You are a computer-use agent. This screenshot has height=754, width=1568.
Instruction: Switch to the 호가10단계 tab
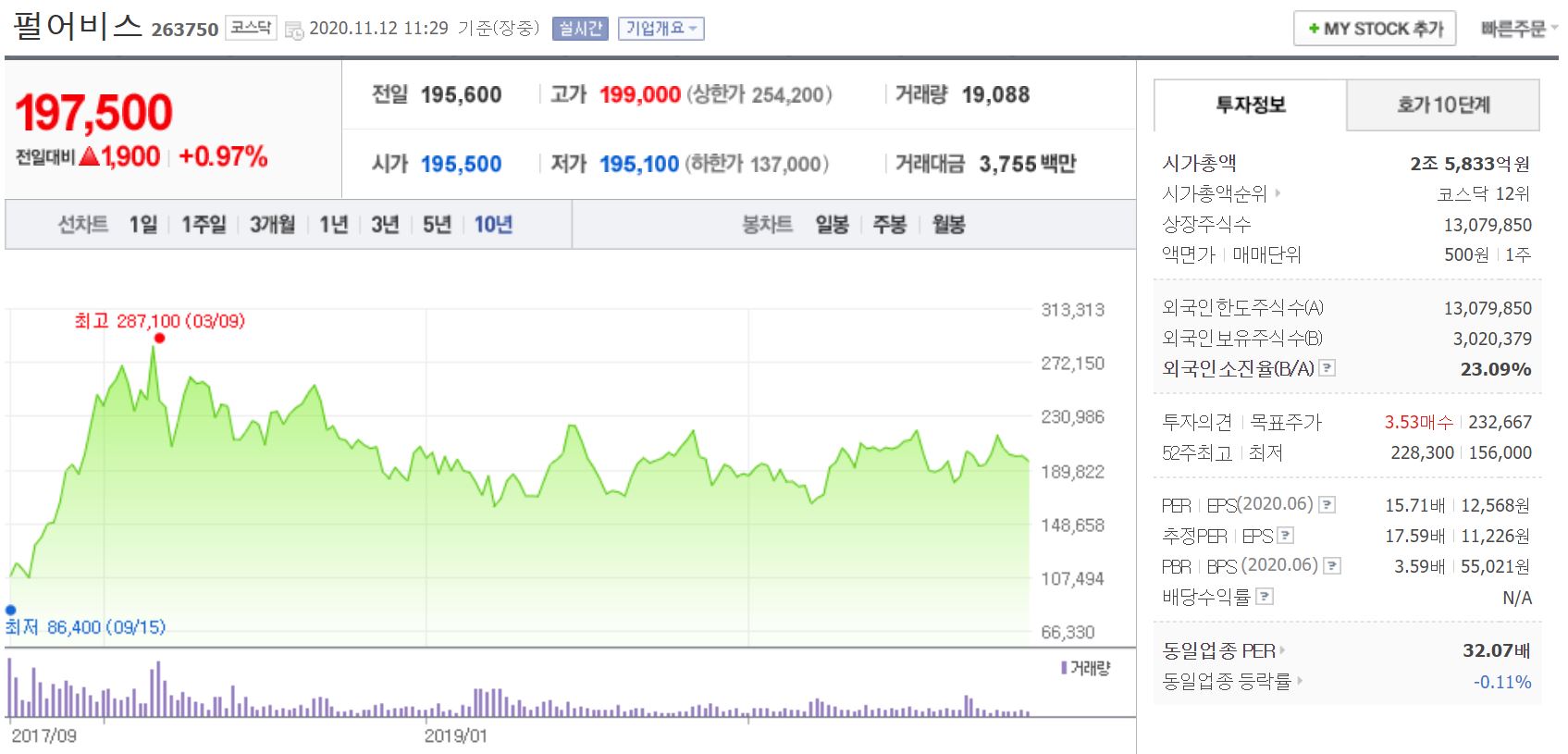click(x=1443, y=105)
